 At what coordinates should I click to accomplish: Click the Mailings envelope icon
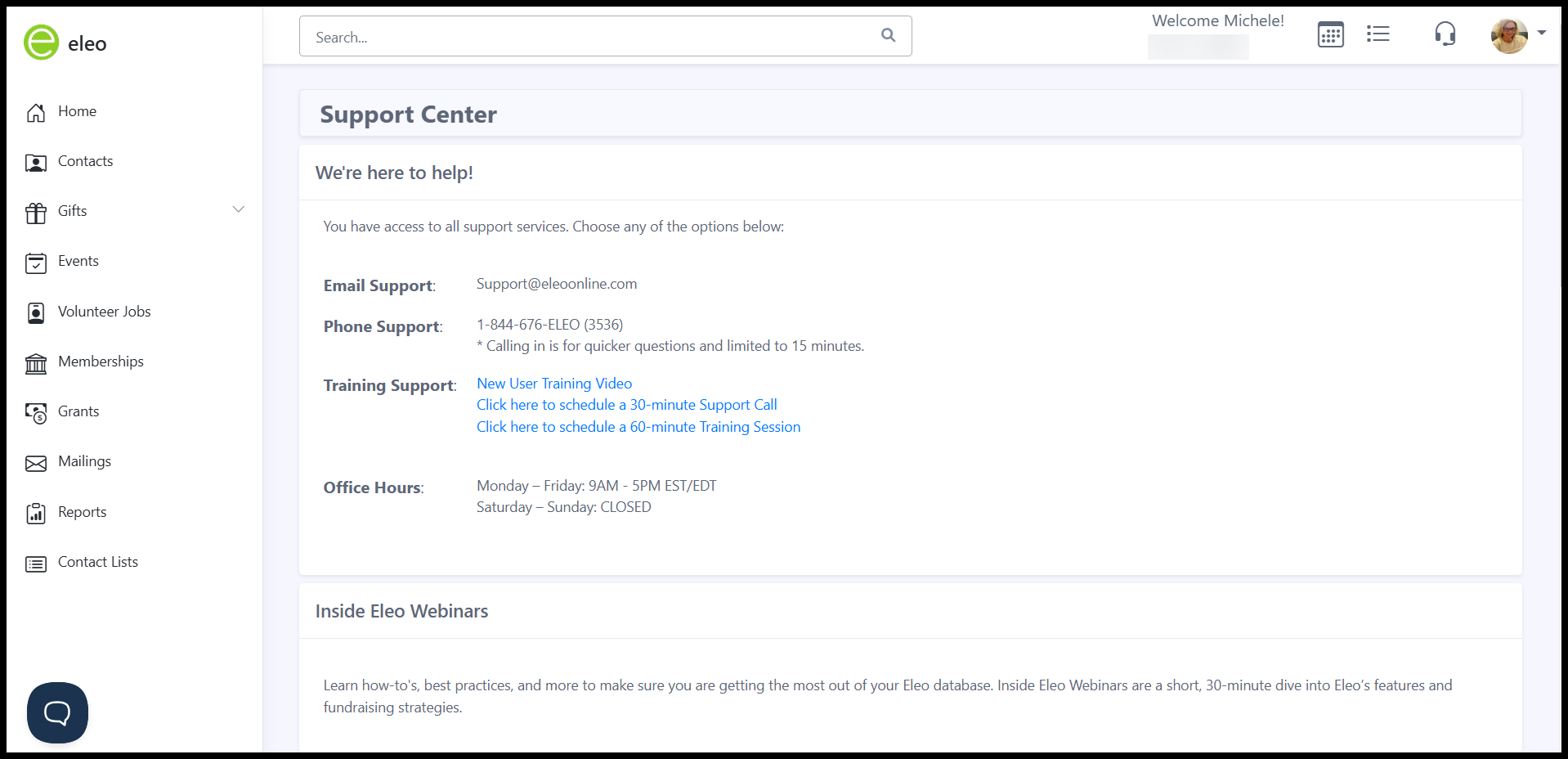pyautogui.click(x=36, y=463)
